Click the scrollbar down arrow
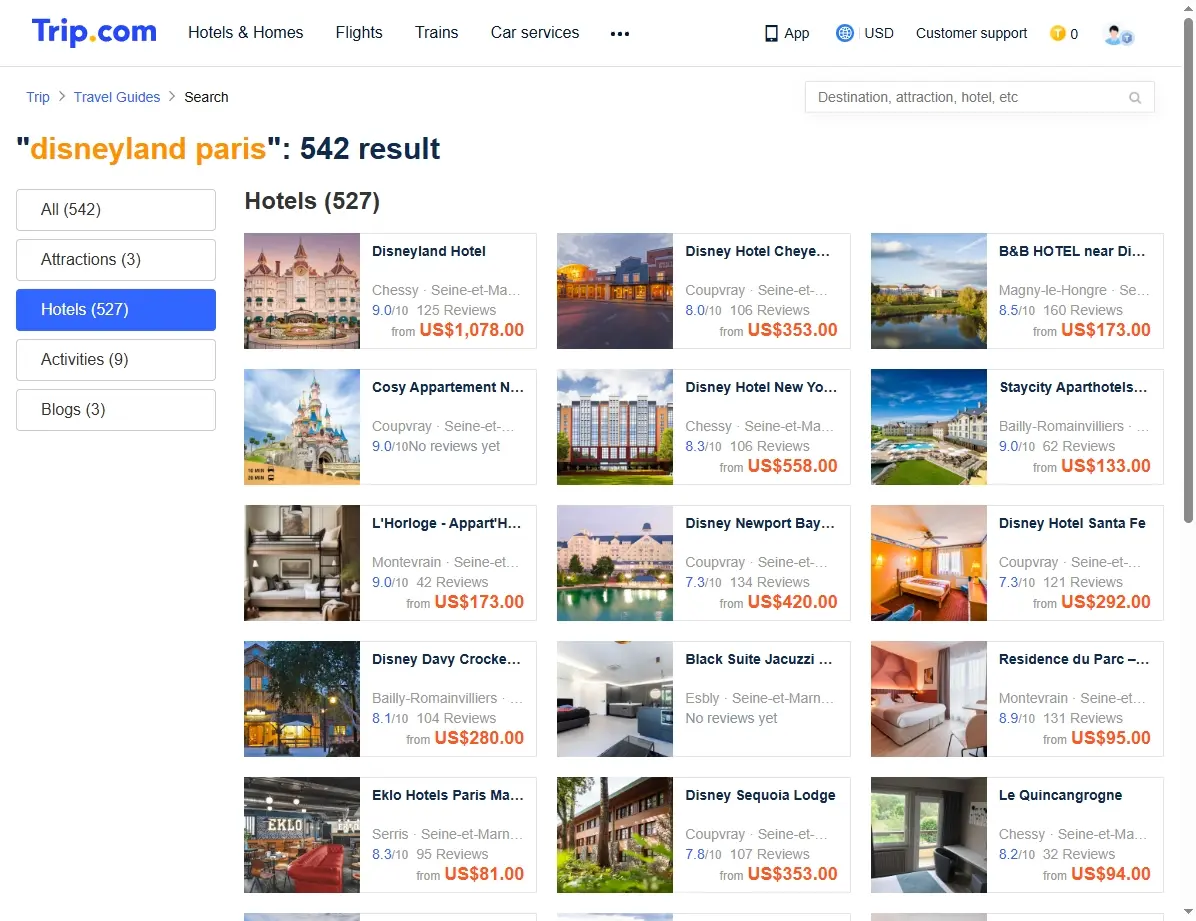1196x921 pixels. pos(1188,913)
